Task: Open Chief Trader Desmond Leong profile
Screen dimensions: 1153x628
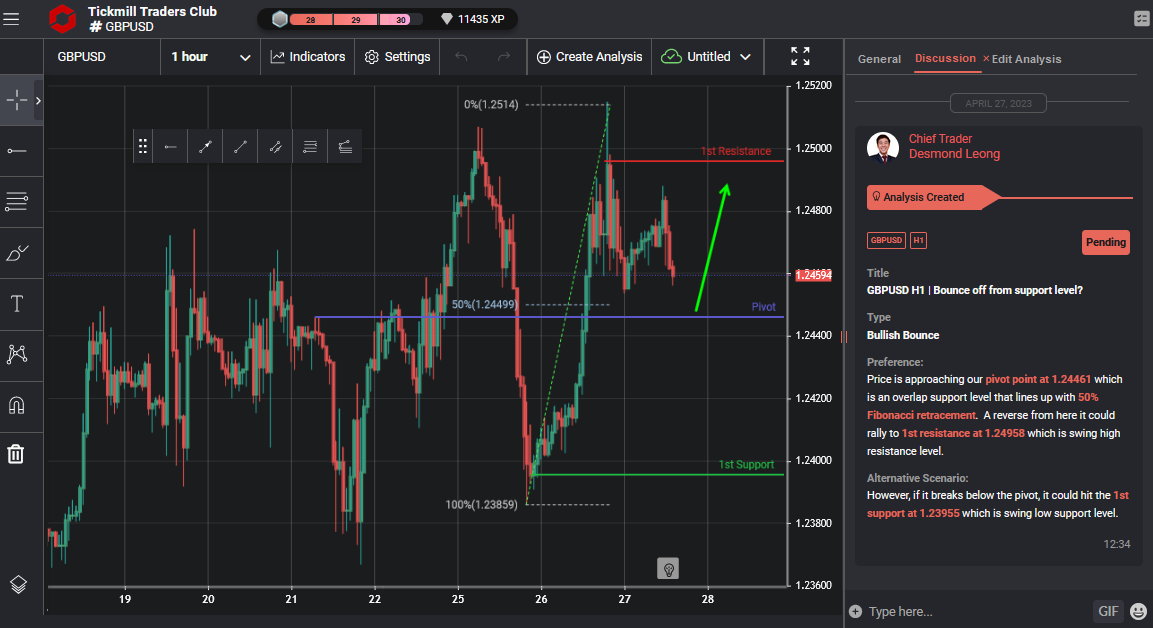Action: click(x=954, y=146)
